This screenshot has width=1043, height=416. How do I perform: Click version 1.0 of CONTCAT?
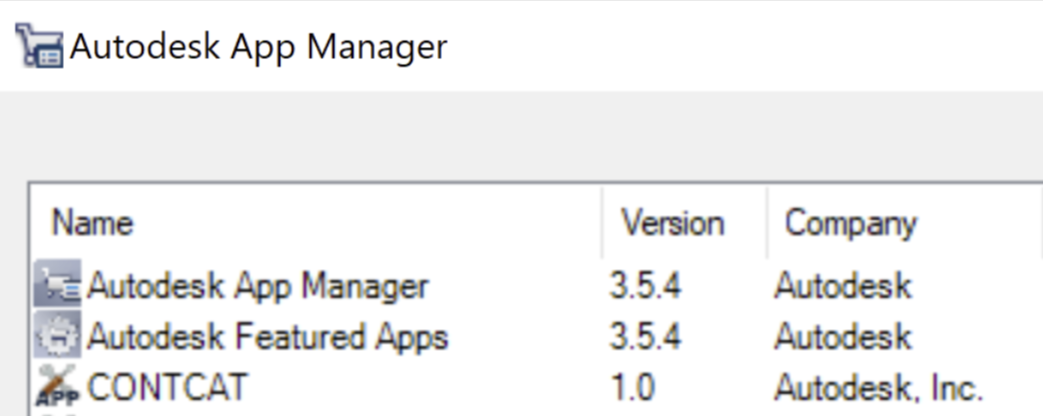[632, 387]
